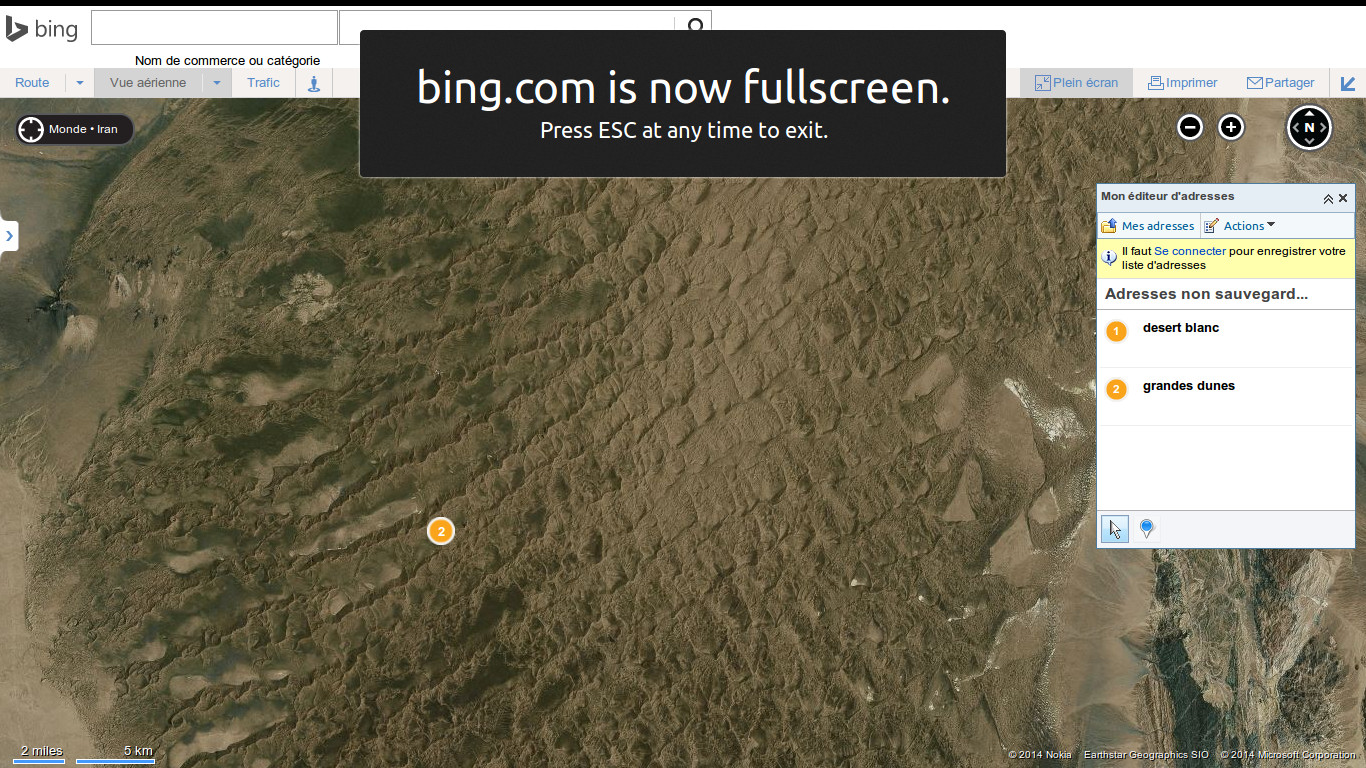Click the zoom out minus button
The image size is (1366, 768).
point(1189,127)
